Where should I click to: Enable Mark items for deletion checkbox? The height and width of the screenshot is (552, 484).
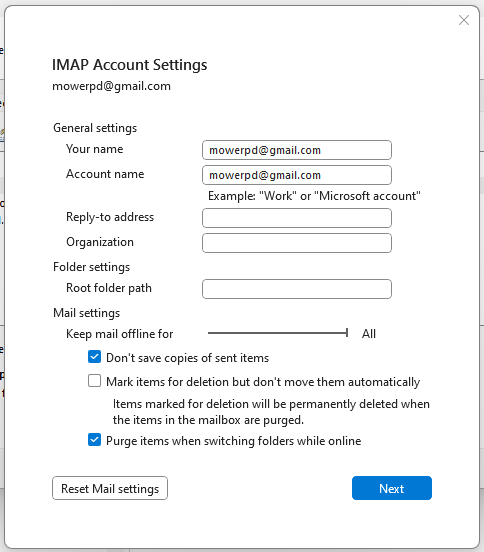coord(94,381)
